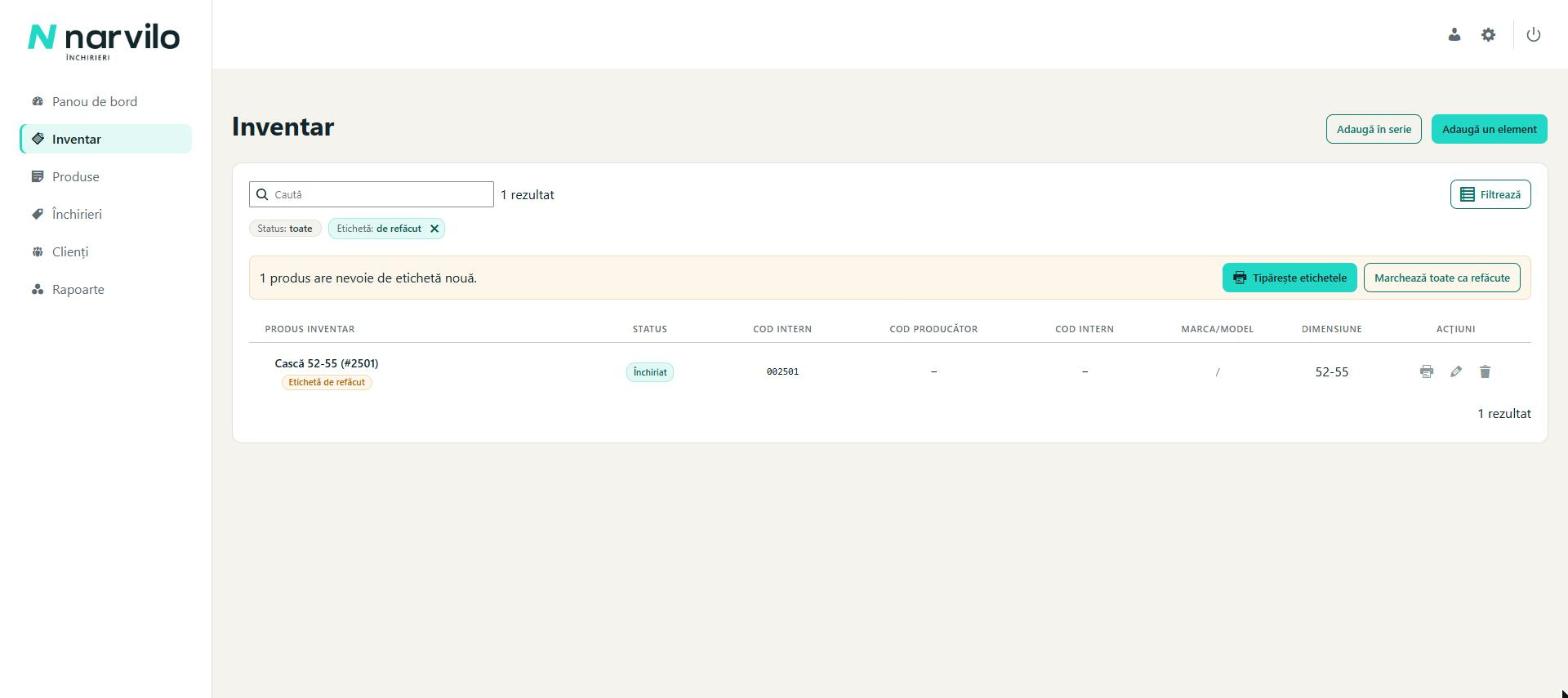Image resolution: width=1568 pixels, height=698 pixels.
Task: Click the Narvilo logo
Action: (x=104, y=40)
